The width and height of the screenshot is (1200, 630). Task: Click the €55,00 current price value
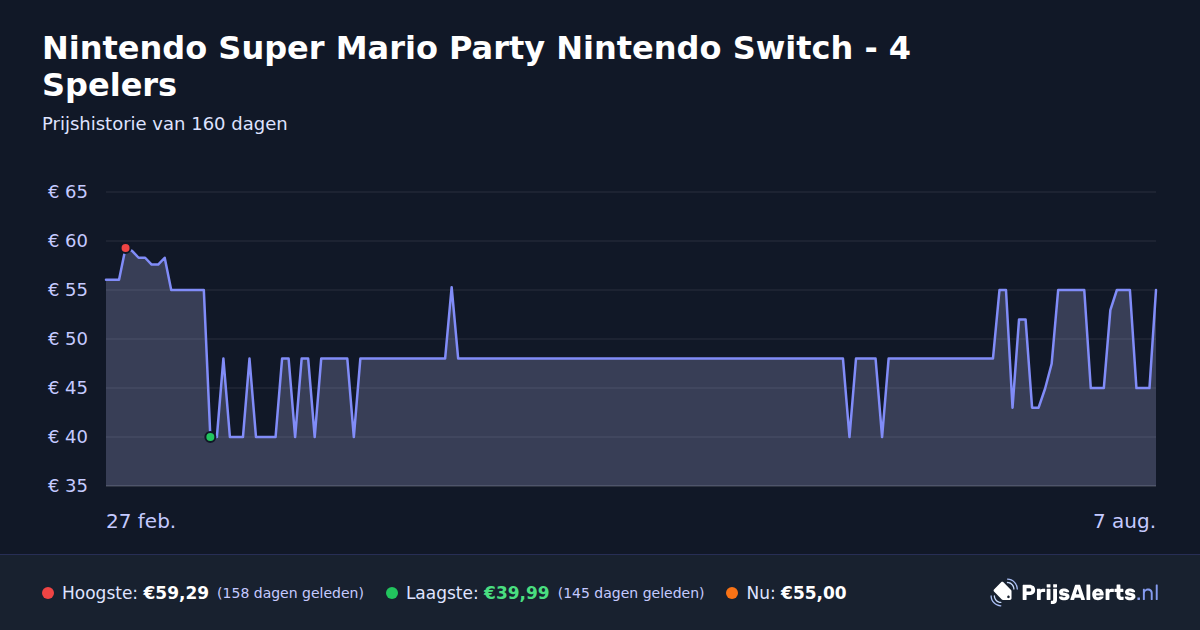(813, 593)
